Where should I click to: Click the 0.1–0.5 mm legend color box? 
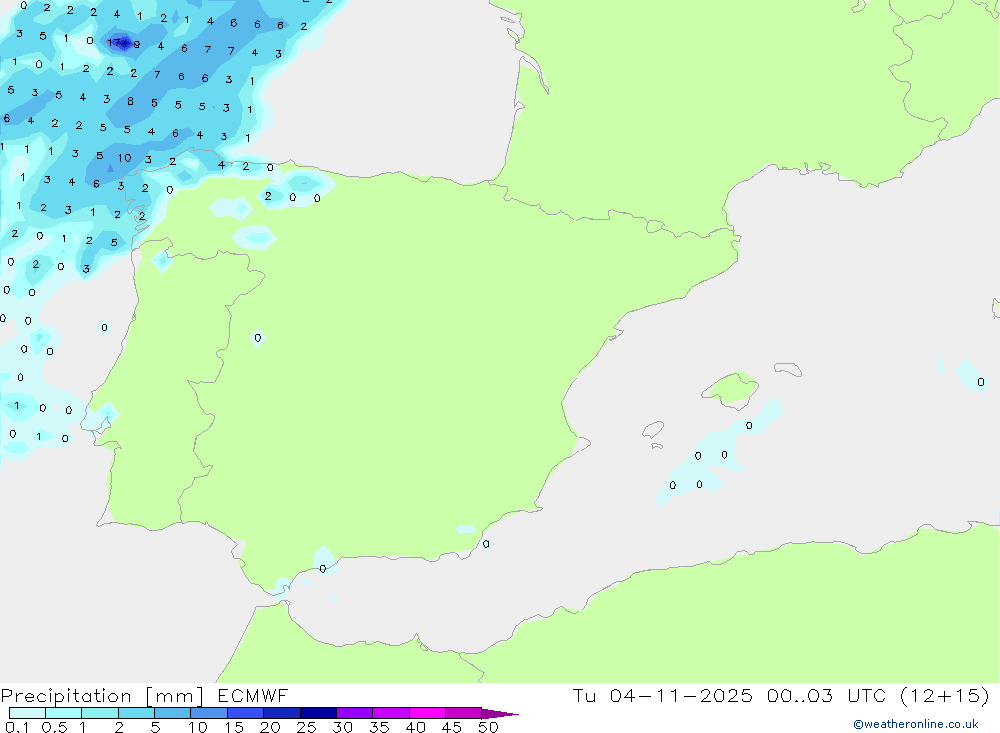click(27, 713)
